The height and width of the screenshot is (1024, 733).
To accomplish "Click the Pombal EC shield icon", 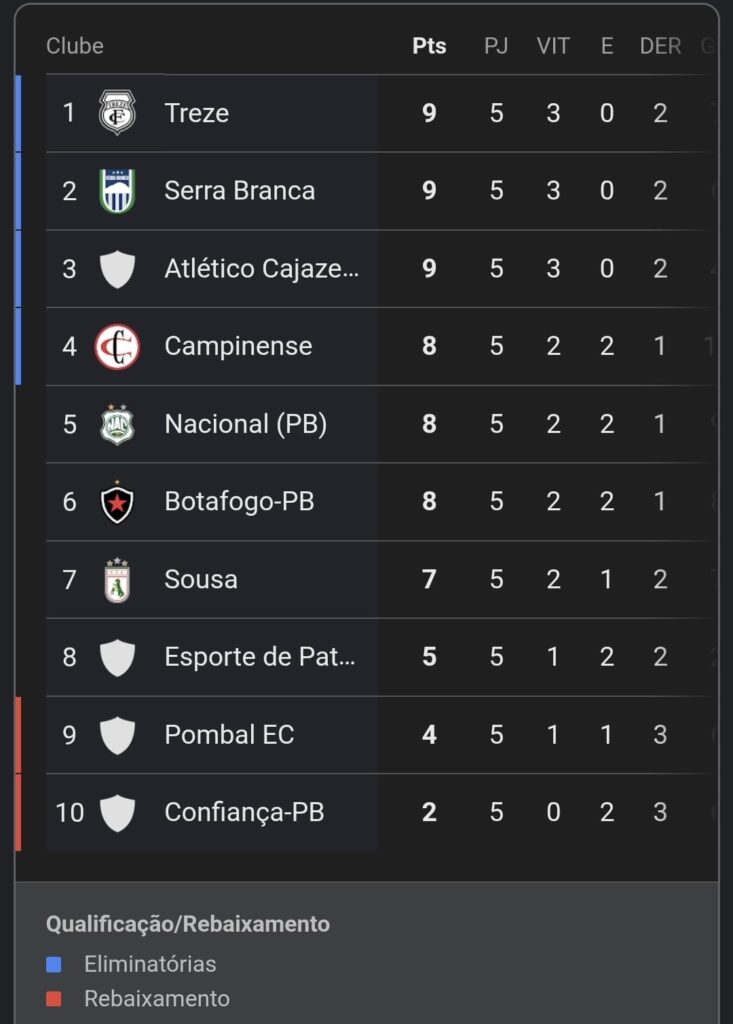I will pos(117,735).
